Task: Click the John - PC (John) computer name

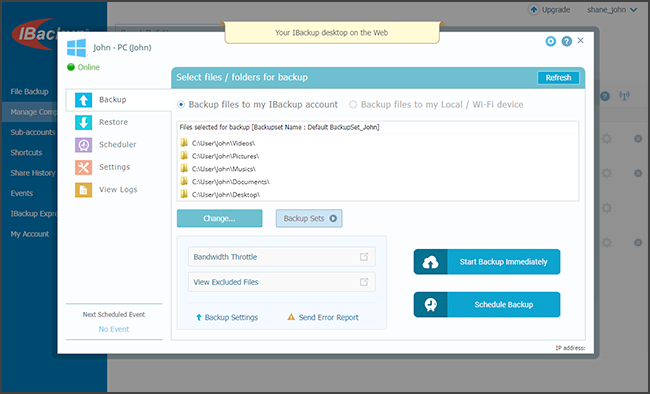Action: pyautogui.click(x=122, y=48)
